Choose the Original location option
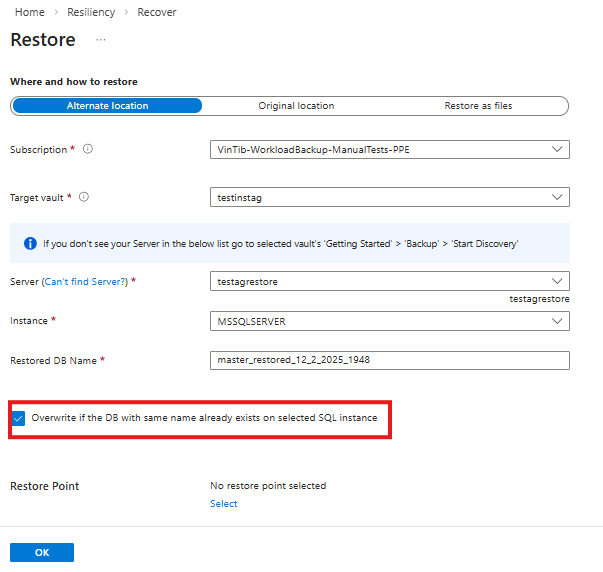 click(296, 106)
